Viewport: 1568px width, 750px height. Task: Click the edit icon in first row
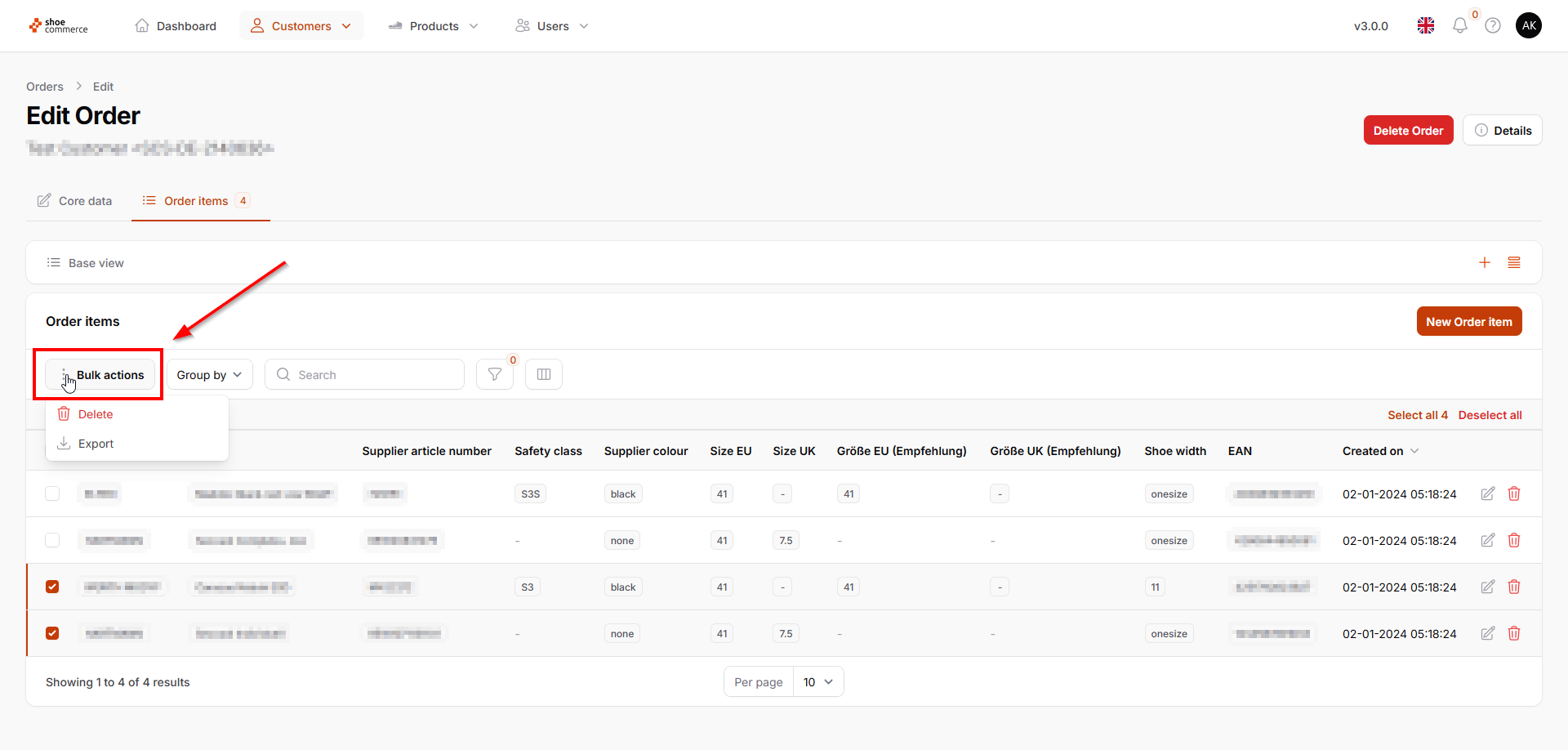pos(1488,493)
